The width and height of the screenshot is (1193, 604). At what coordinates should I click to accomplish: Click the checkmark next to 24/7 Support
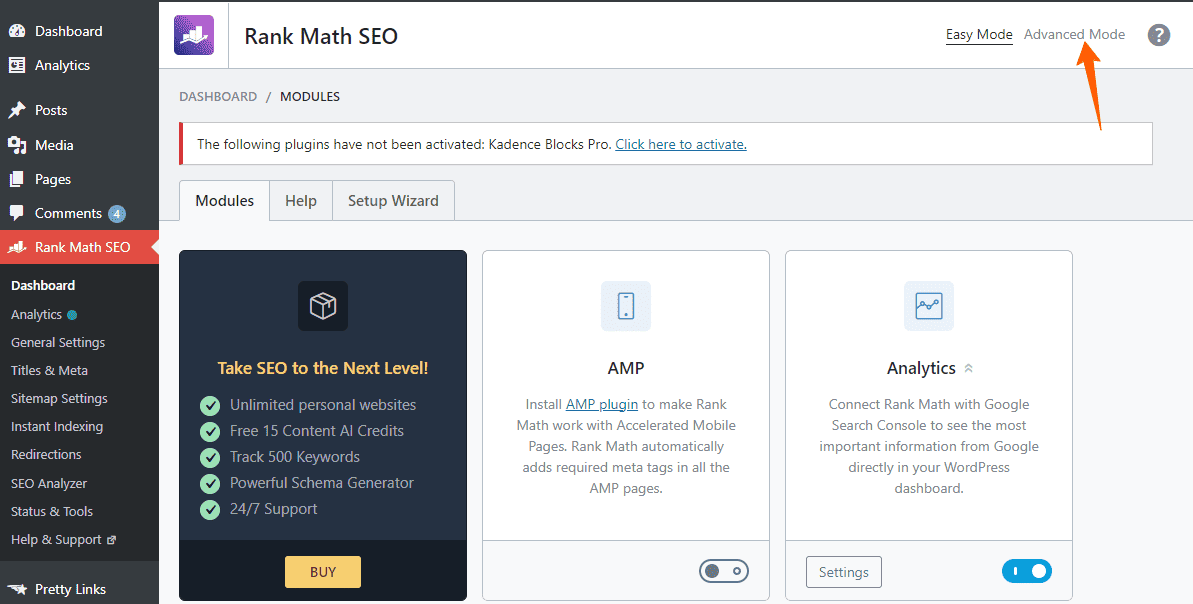click(x=209, y=509)
